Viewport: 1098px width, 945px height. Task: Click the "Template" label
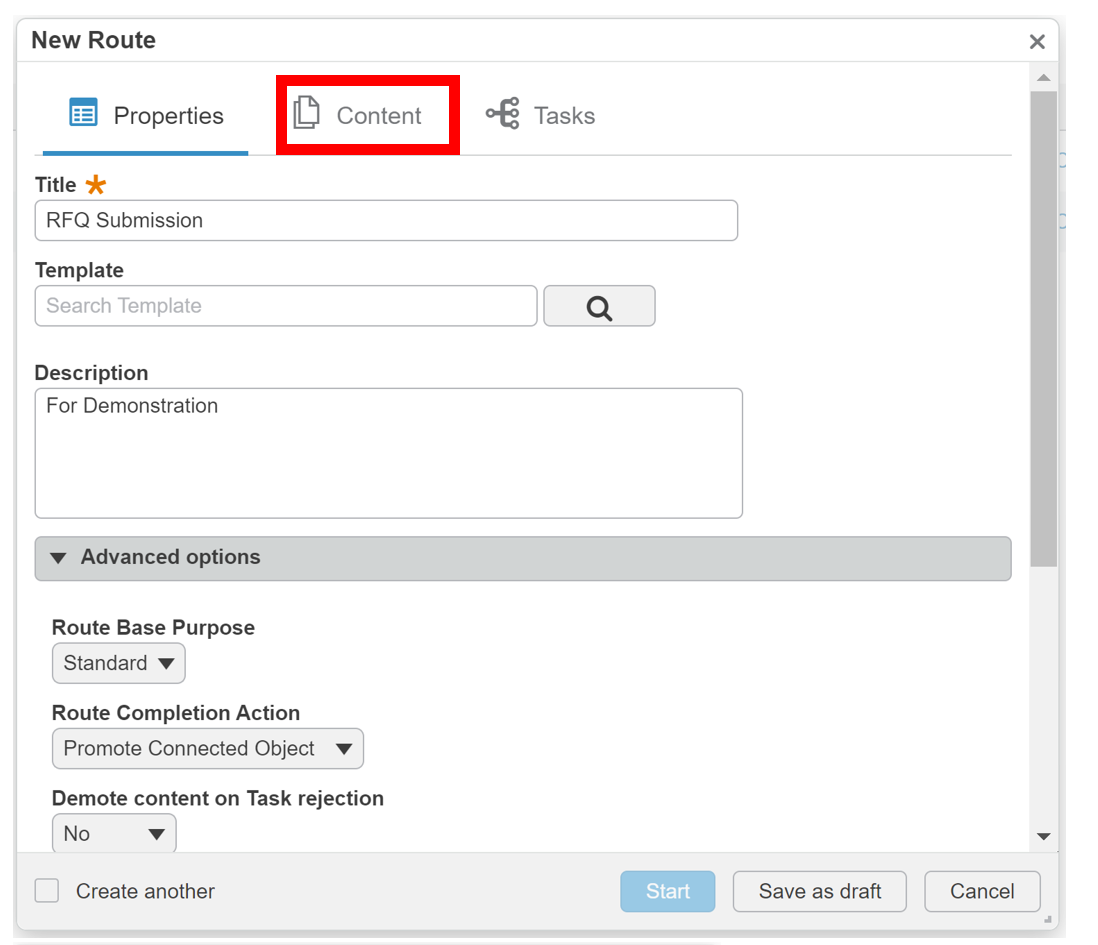point(79,270)
